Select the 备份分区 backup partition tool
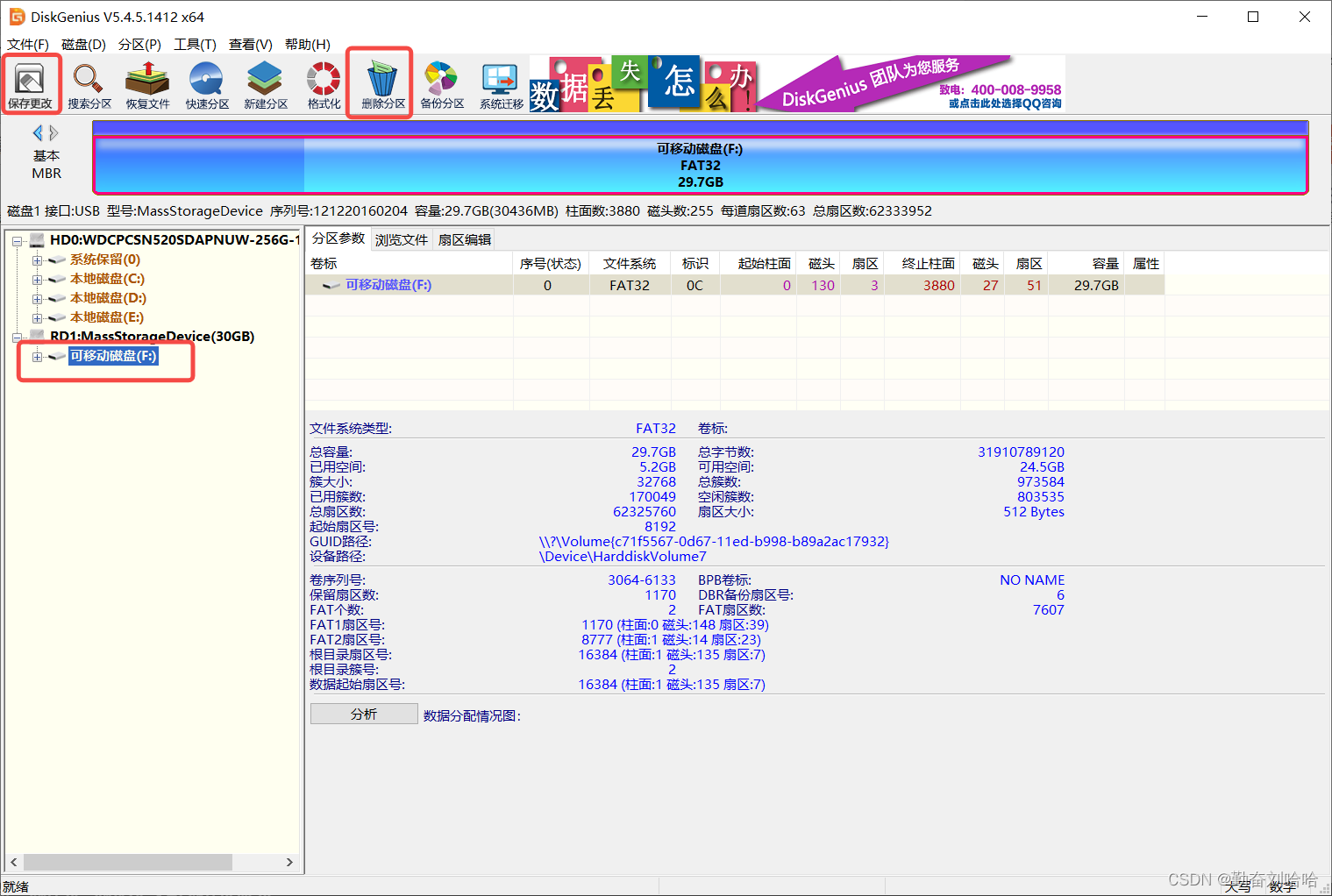The image size is (1332, 896). (439, 83)
